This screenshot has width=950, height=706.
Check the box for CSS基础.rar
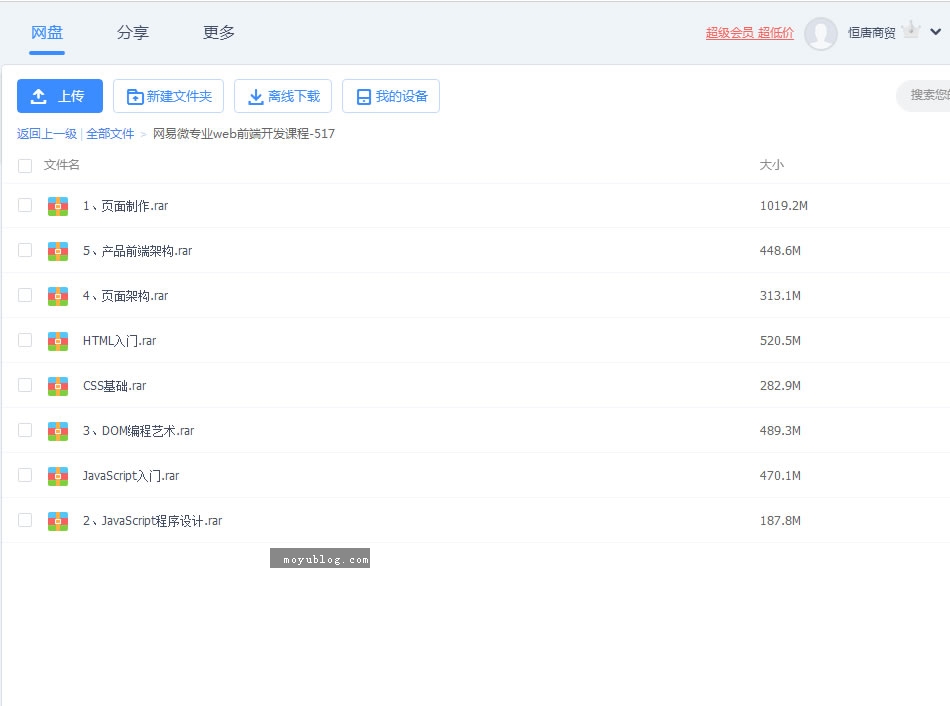pyautogui.click(x=25, y=385)
